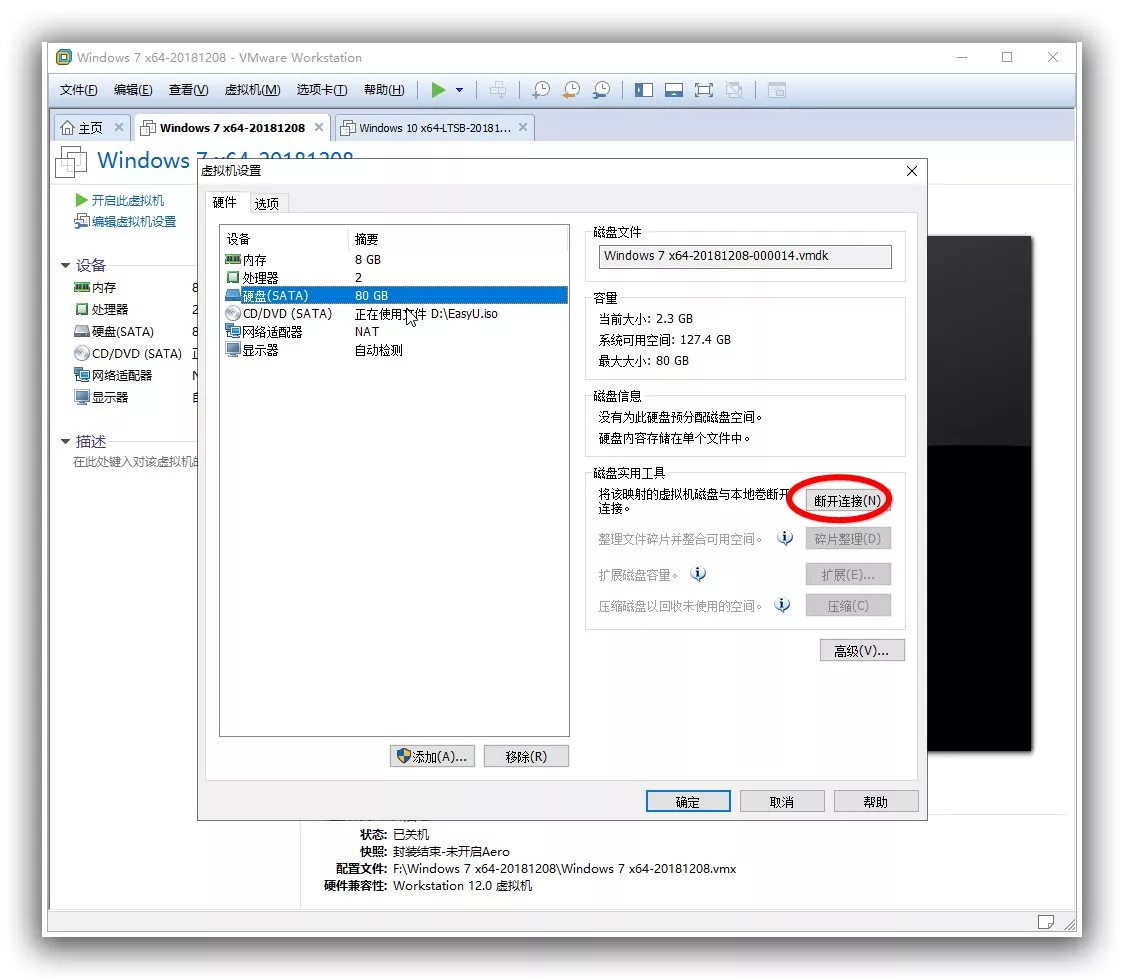Click the info icon beside 压缩磁盘 description
This screenshot has width=1124, height=979.
tap(782, 605)
